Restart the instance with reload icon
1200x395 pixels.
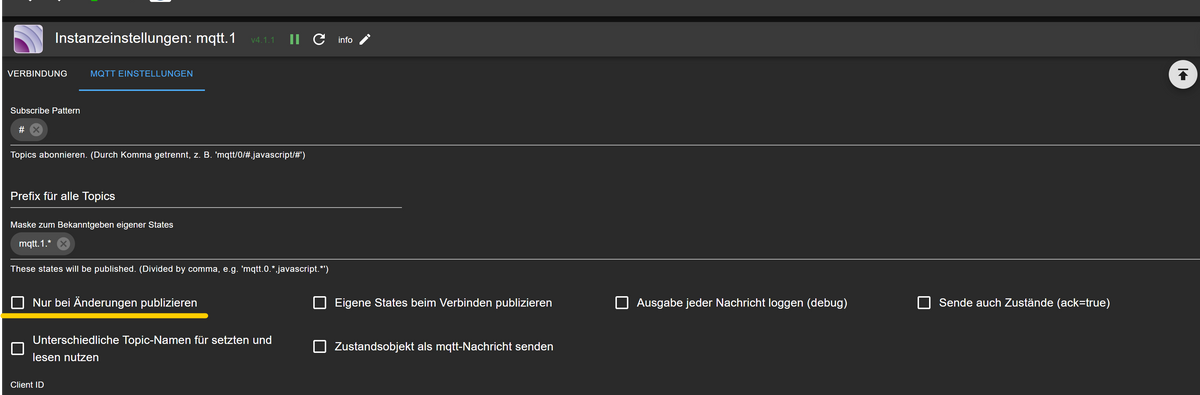[320, 40]
